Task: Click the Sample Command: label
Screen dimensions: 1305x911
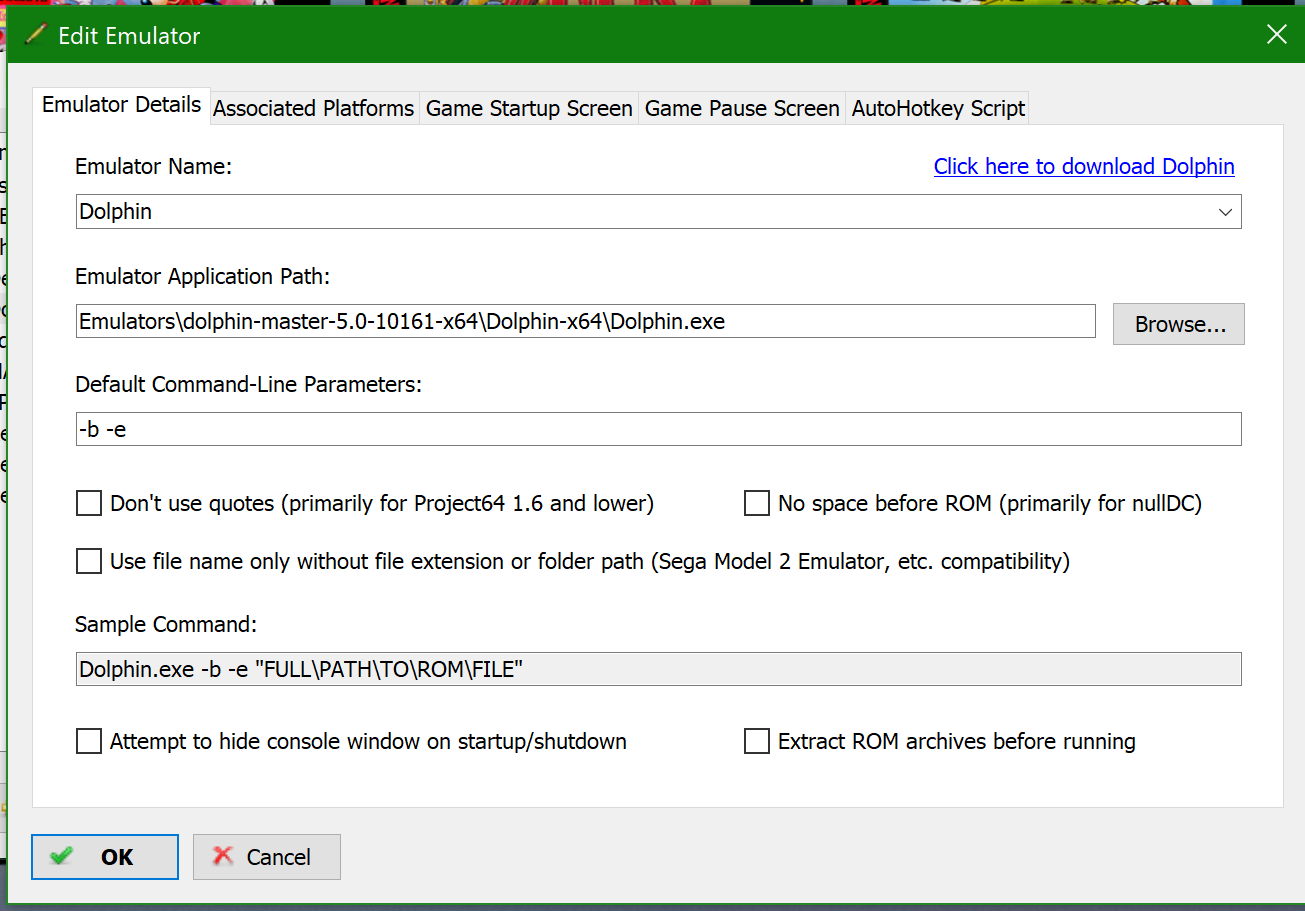Action: click(166, 625)
